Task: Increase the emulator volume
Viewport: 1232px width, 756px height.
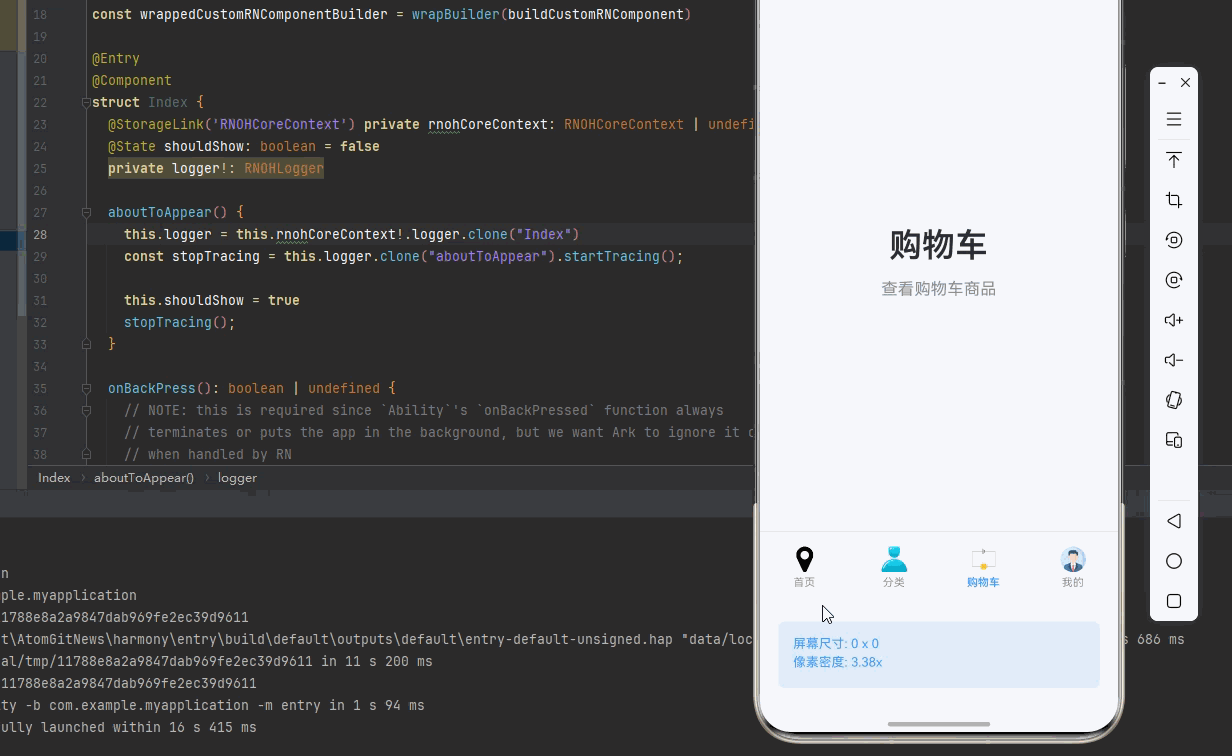Action: click(1174, 320)
